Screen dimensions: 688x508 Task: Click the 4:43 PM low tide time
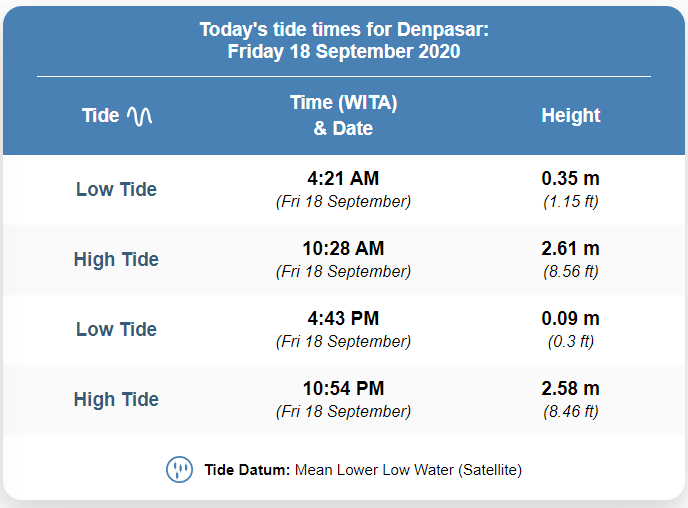click(x=343, y=318)
